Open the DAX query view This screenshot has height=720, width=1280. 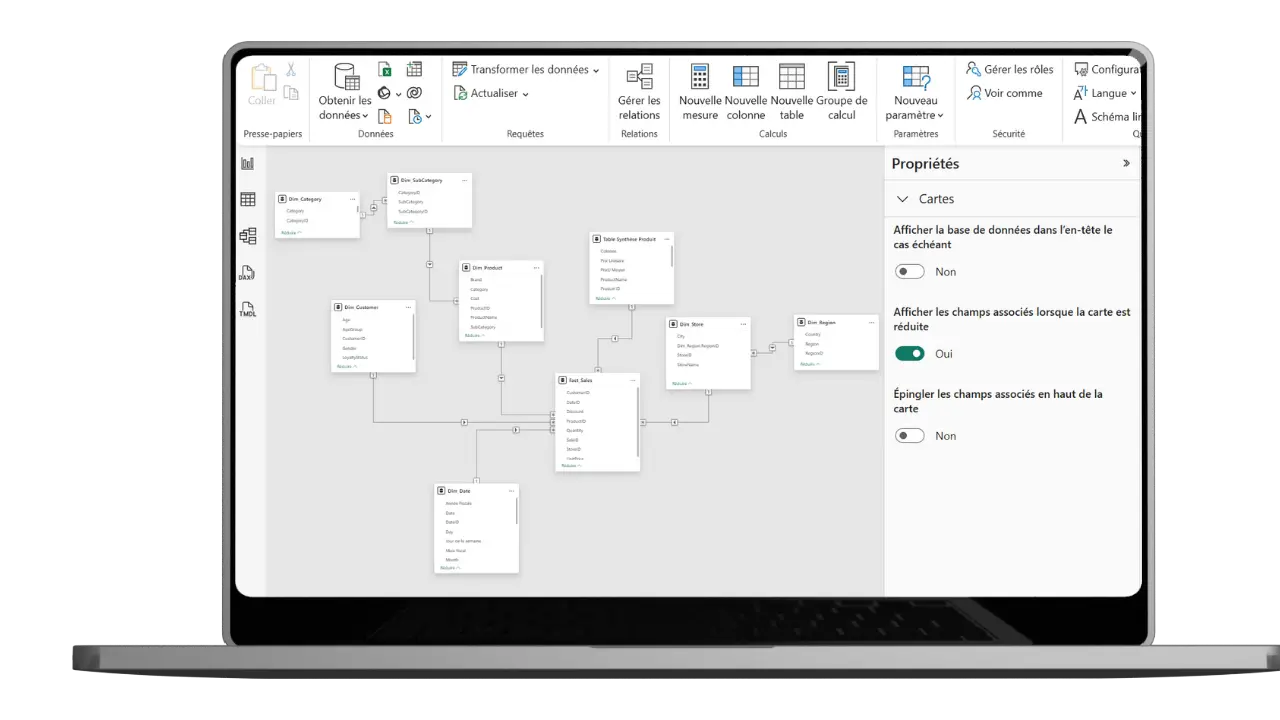click(248, 273)
